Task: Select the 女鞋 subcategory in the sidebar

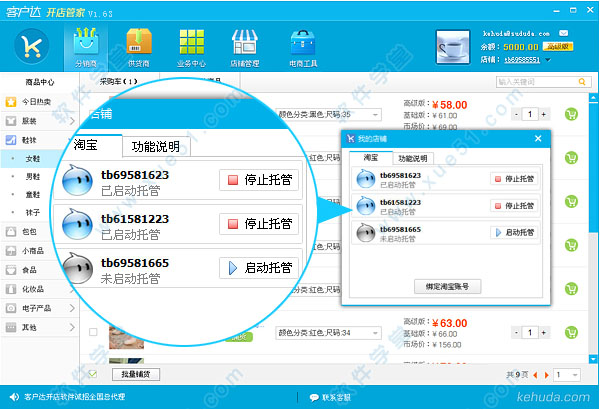Action: (32, 158)
